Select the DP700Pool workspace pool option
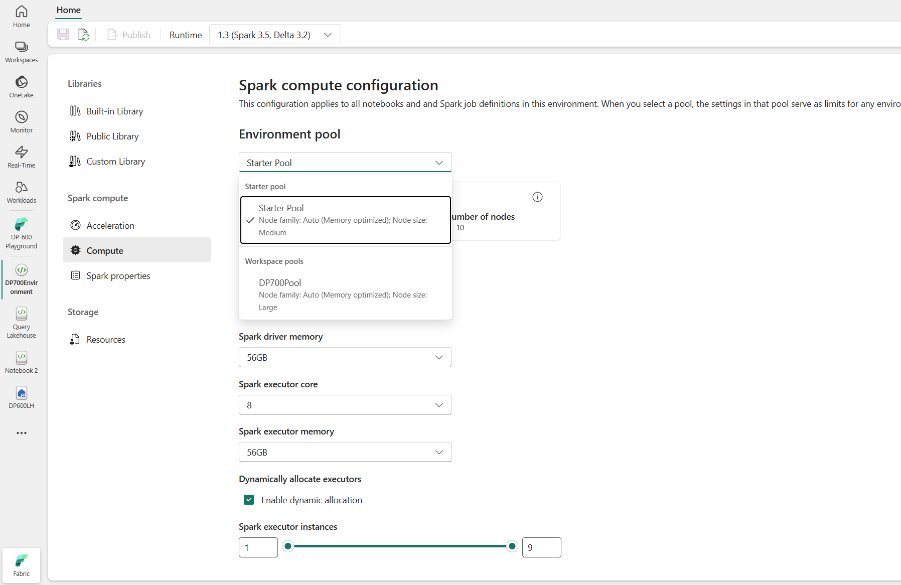The width and height of the screenshot is (901, 585). (345, 295)
